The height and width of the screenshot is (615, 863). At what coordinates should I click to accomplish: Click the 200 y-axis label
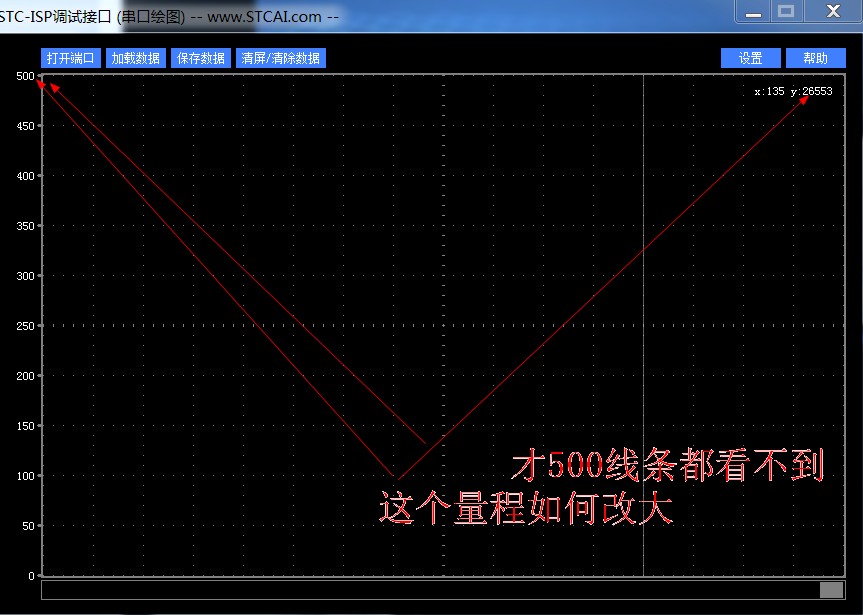[x=25, y=376]
